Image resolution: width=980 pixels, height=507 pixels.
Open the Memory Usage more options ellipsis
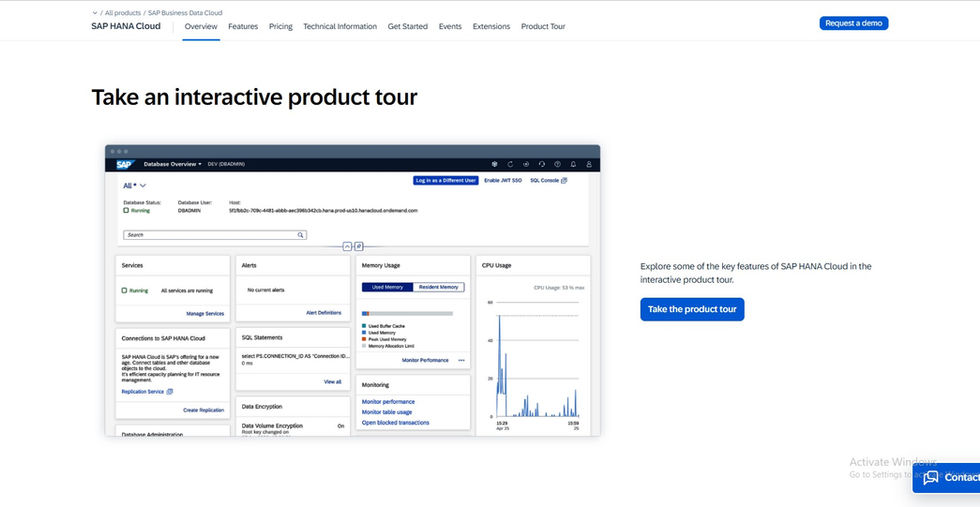(461, 360)
